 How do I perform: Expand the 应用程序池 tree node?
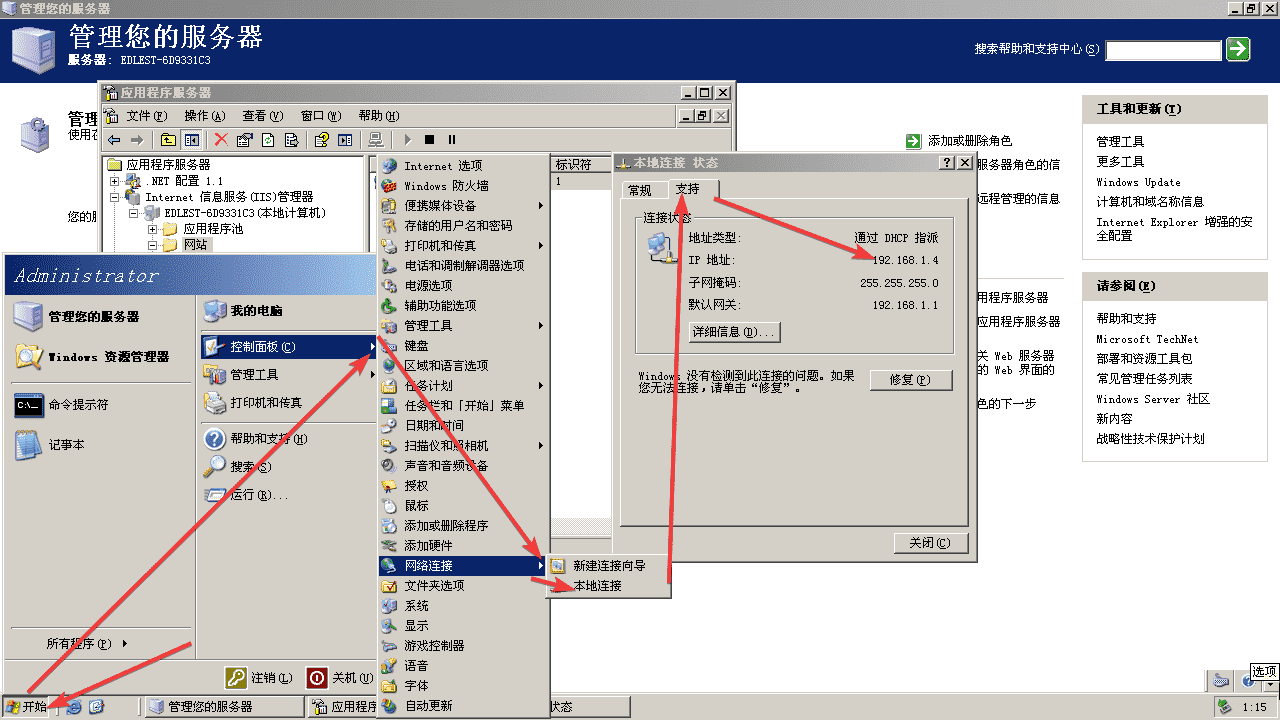click(153, 229)
